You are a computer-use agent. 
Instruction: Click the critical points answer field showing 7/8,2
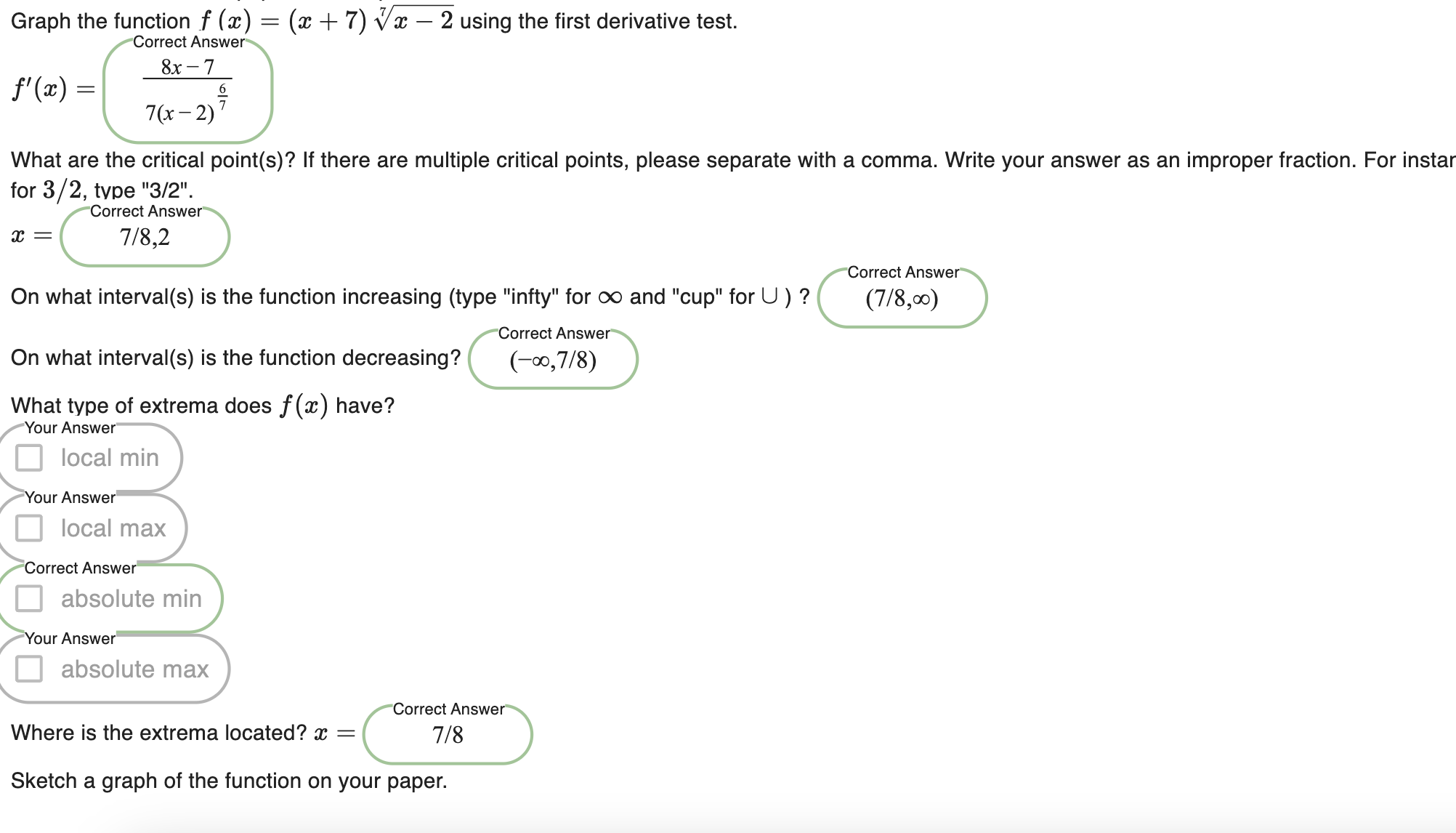click(x=145, y=236)
